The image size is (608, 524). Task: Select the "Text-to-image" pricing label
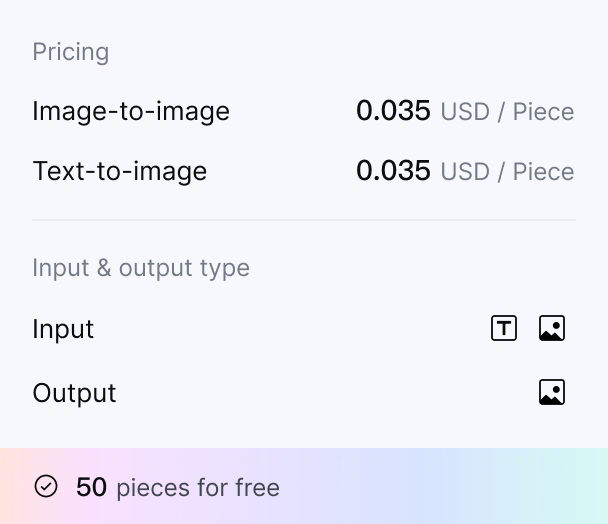coord(120,171)
